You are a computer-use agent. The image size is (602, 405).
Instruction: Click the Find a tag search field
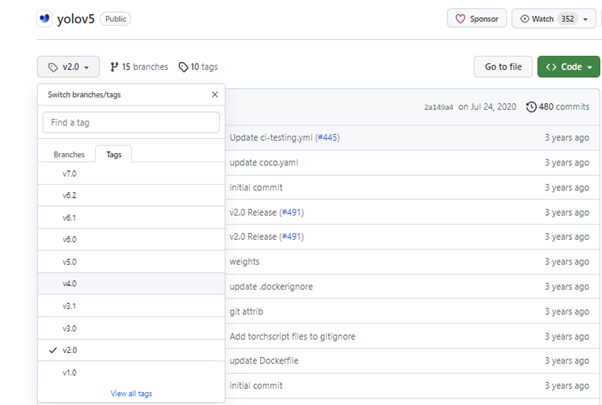pos(131,122)
